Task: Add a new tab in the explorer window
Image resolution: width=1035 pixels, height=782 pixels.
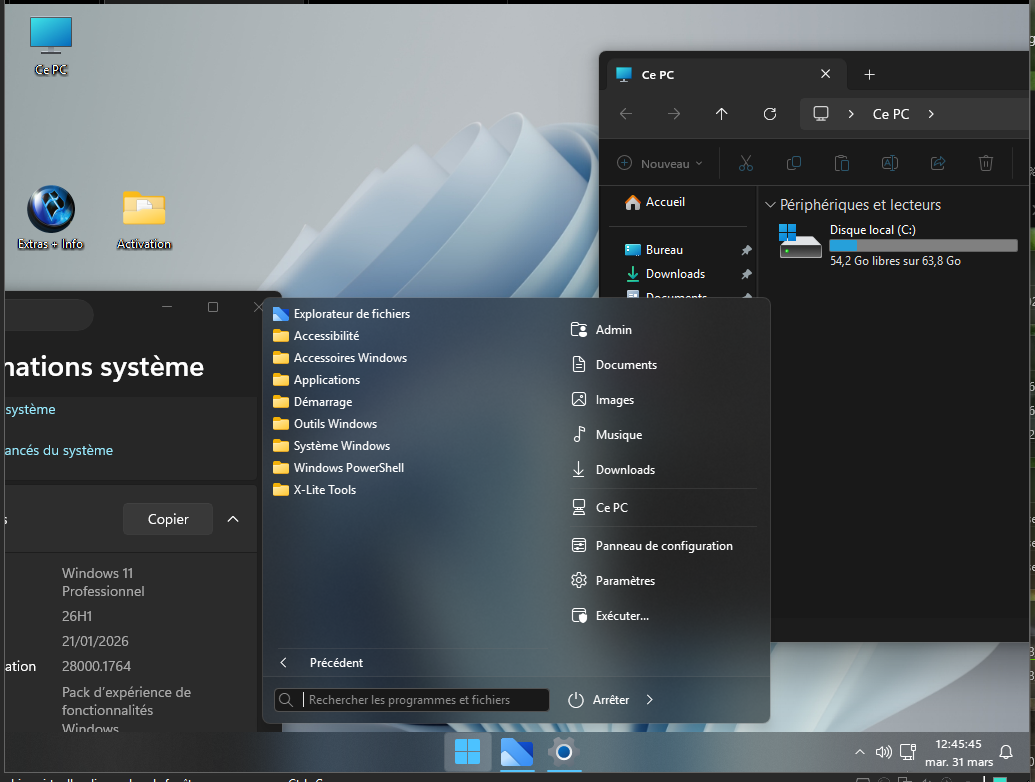Action: tap(869, 75)
